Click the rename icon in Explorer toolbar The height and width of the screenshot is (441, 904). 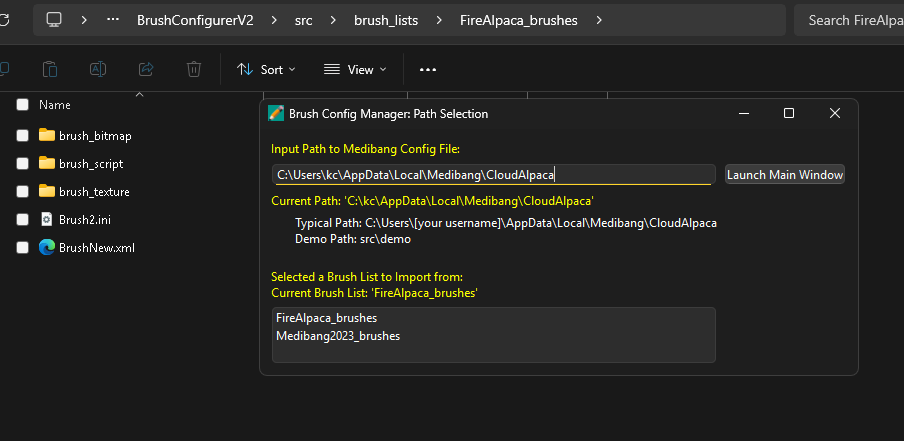pyautogui.click(x=97, y=70)
